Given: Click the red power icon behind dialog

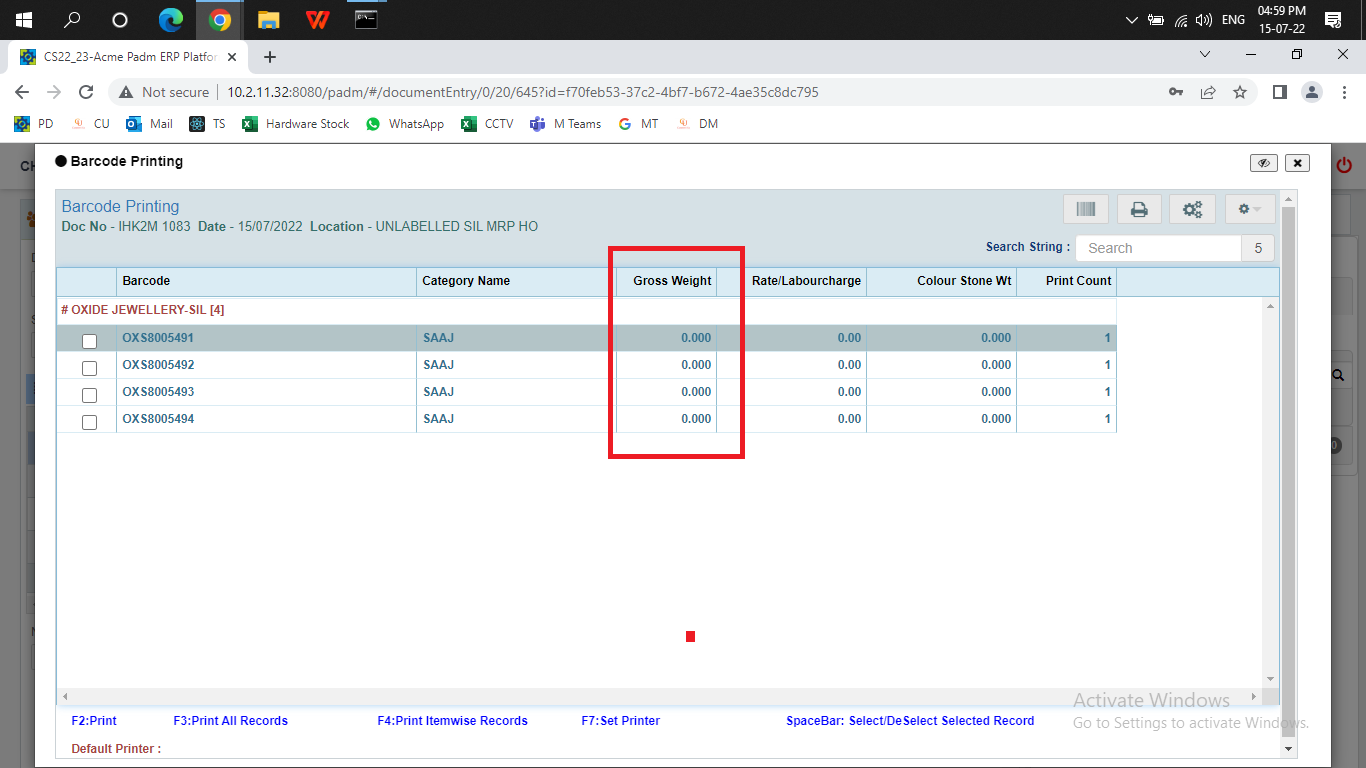Looking at the screenshot, I should pyautogui.click(x=1344, y=165).
